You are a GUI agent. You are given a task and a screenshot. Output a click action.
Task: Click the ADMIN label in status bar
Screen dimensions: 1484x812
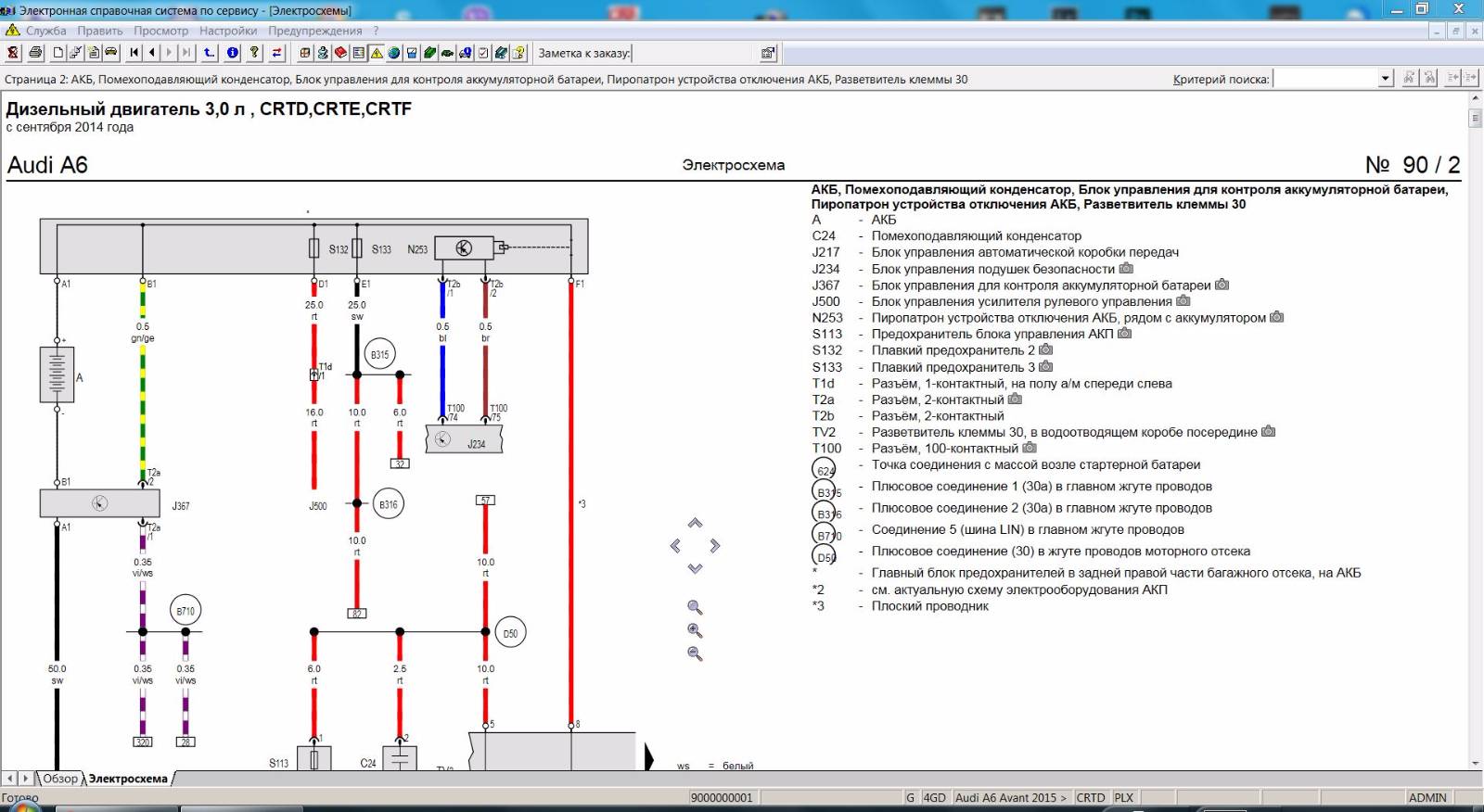tap(1426, 797)
